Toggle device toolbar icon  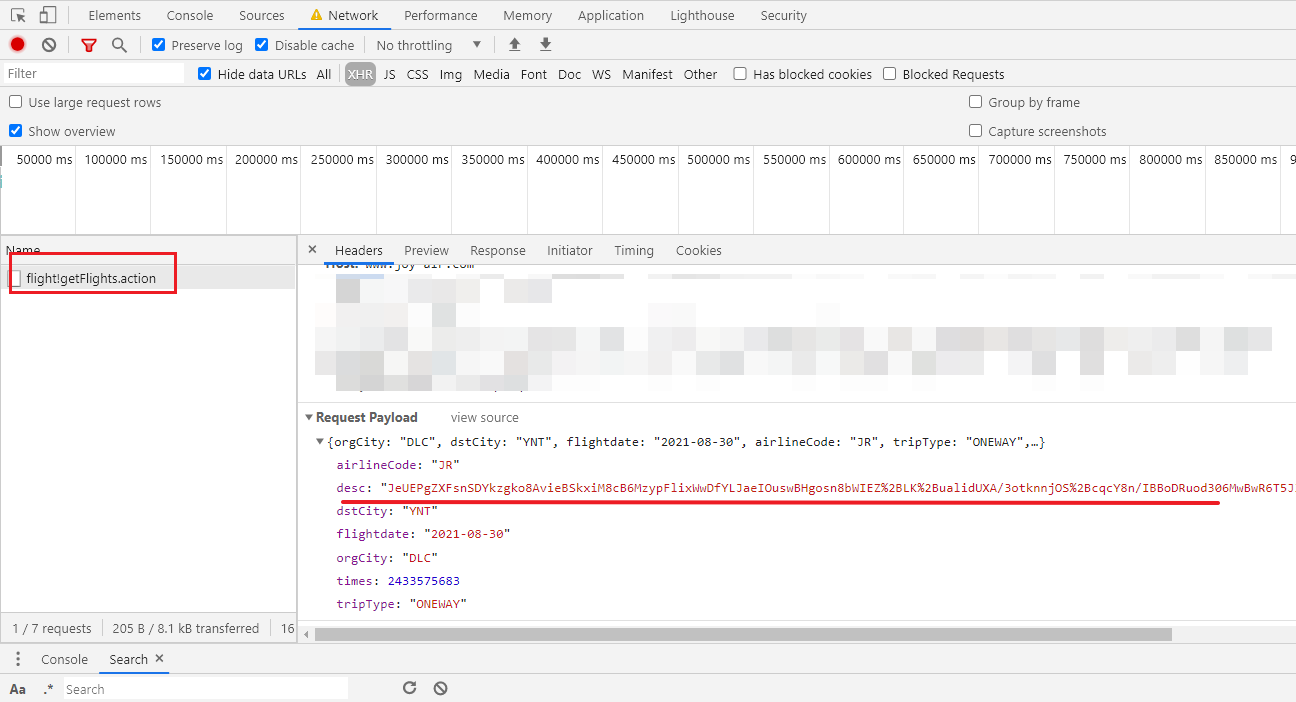(x=48, y=15)
